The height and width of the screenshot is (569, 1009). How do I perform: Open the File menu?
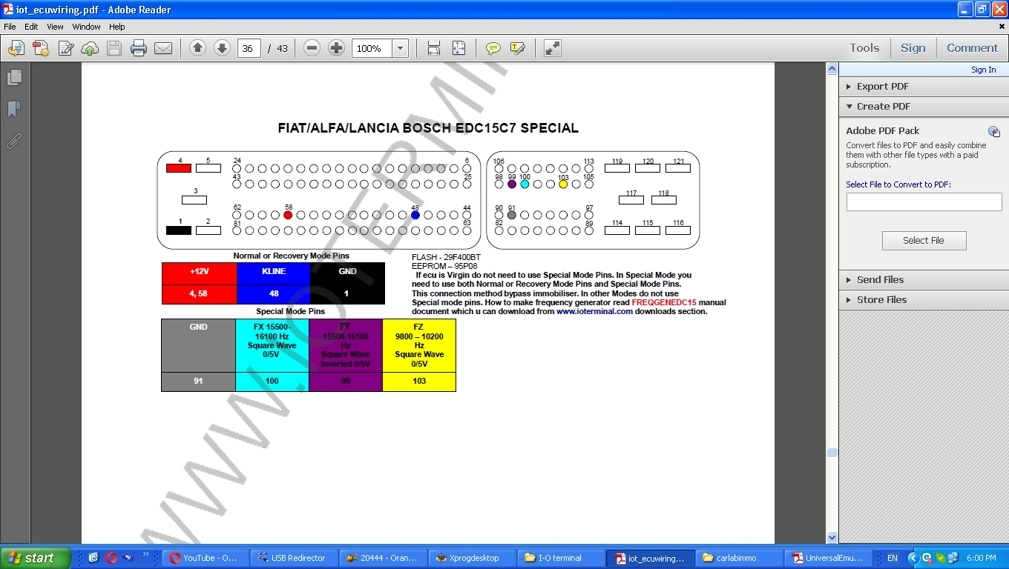[x=10, y=27]
